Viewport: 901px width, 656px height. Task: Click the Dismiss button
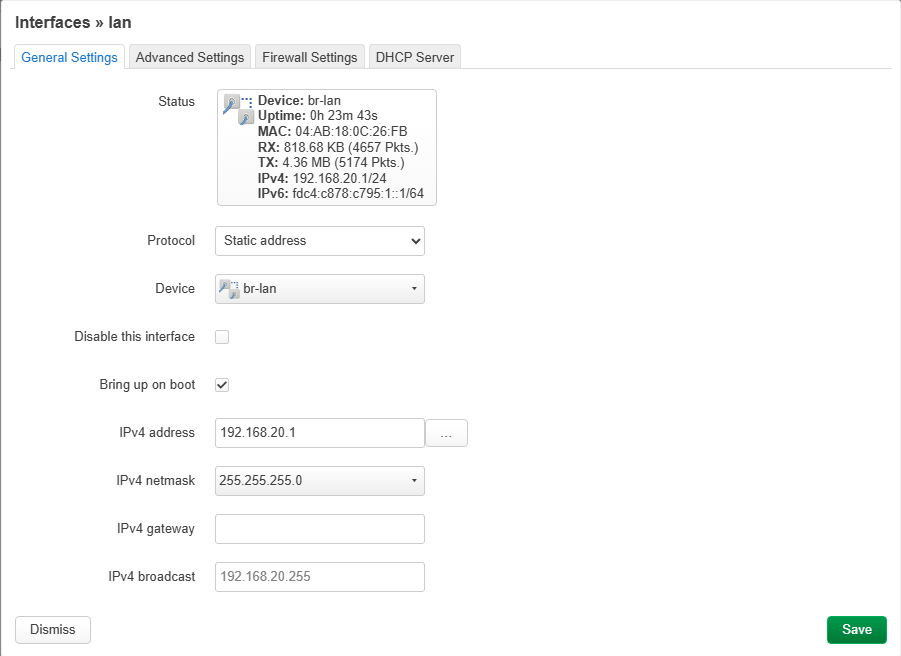click(53, 630)
